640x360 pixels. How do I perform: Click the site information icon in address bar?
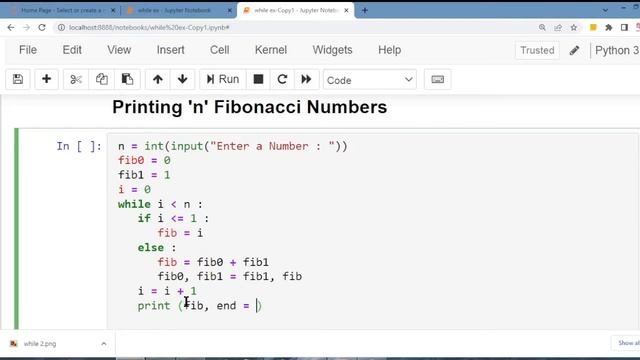(x=61, y=27)
